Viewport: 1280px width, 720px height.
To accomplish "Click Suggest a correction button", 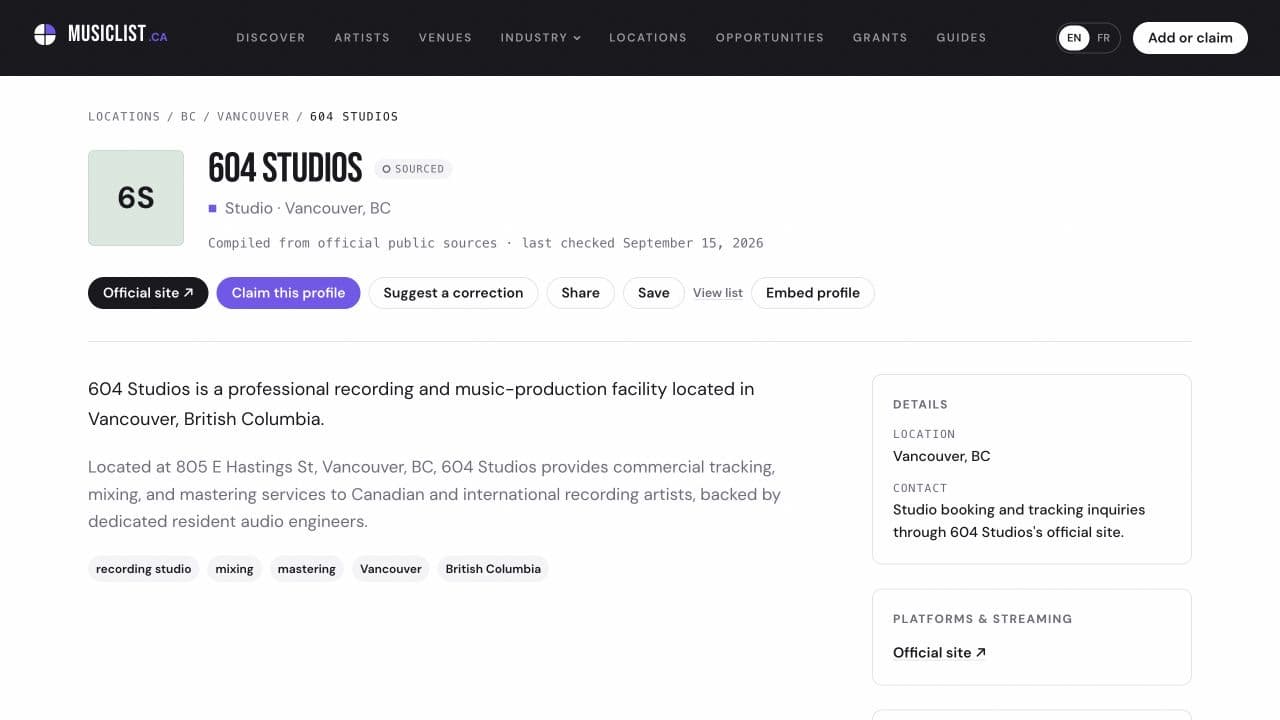I will [453, 293].
